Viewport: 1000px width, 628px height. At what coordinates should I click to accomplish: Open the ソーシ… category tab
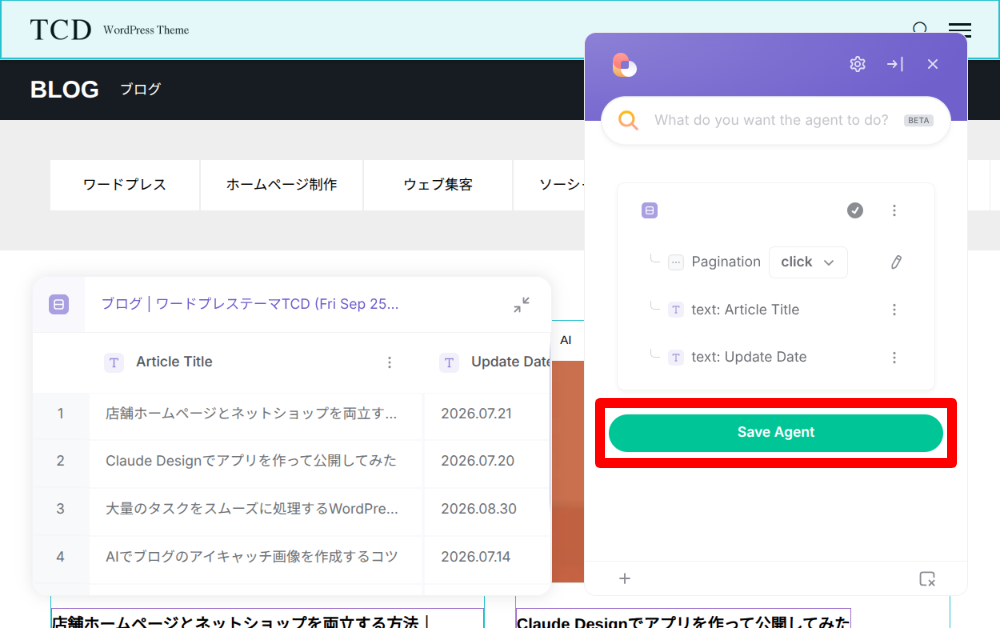[549, 185]
